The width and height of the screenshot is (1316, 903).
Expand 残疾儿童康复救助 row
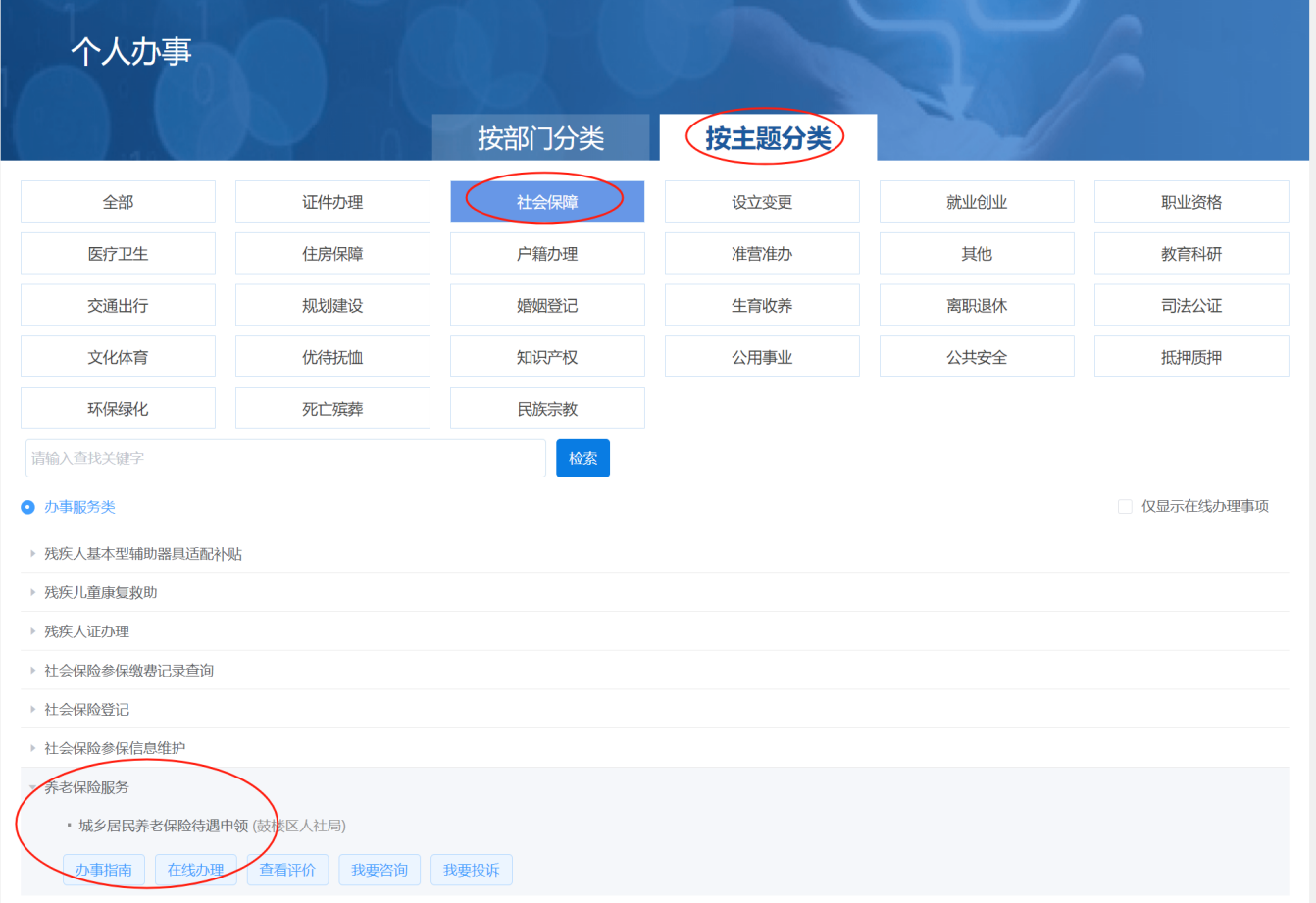(101, 593)
